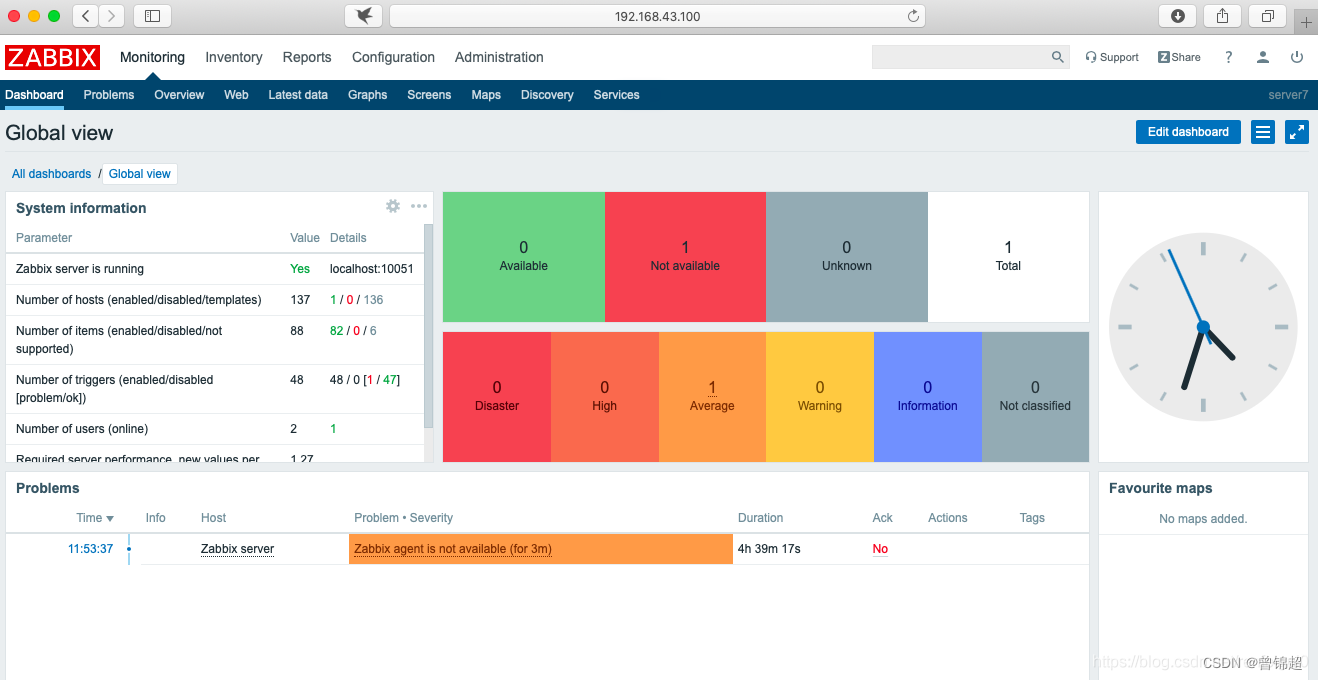Open System information widget gear settings
Viewport: 1318px width, 680px height.
[393, 206]
